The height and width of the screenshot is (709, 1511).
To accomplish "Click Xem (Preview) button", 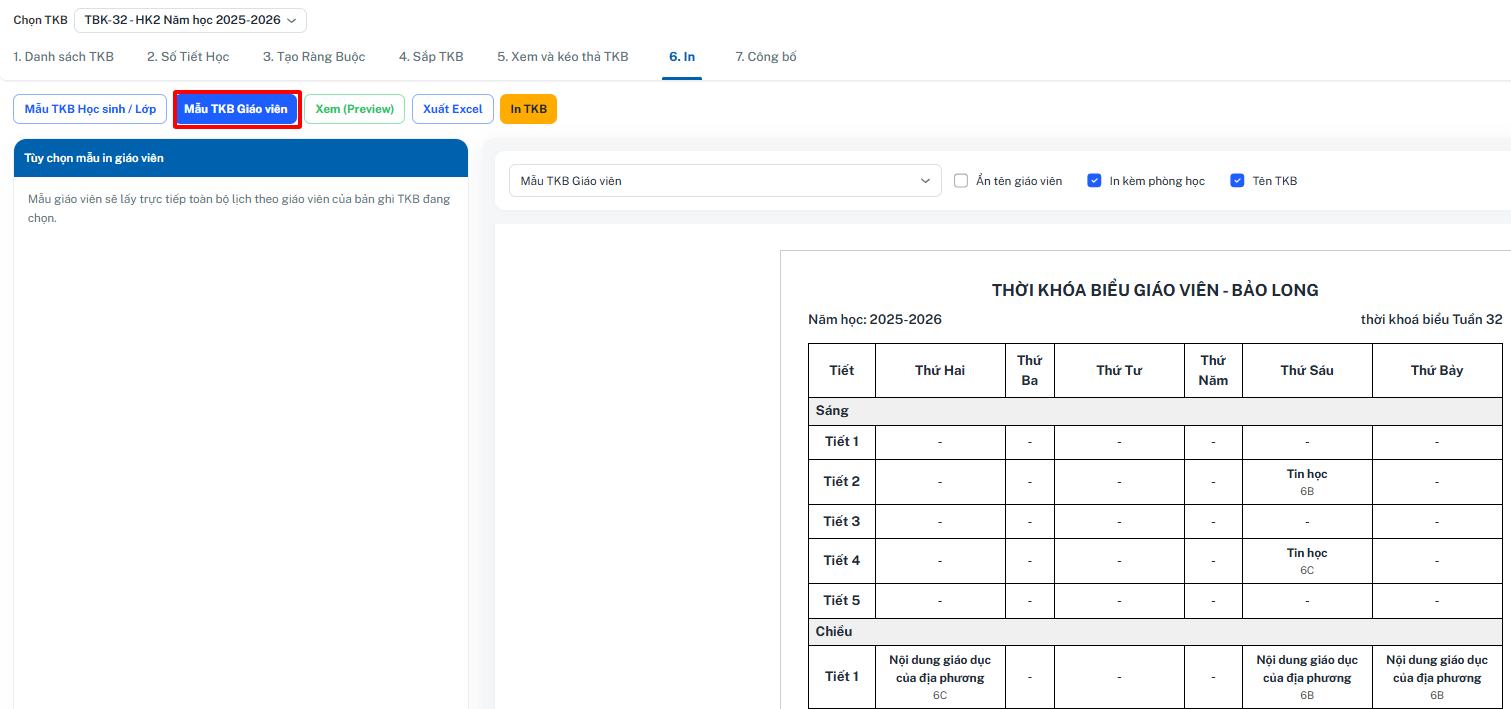I will 355,109.
